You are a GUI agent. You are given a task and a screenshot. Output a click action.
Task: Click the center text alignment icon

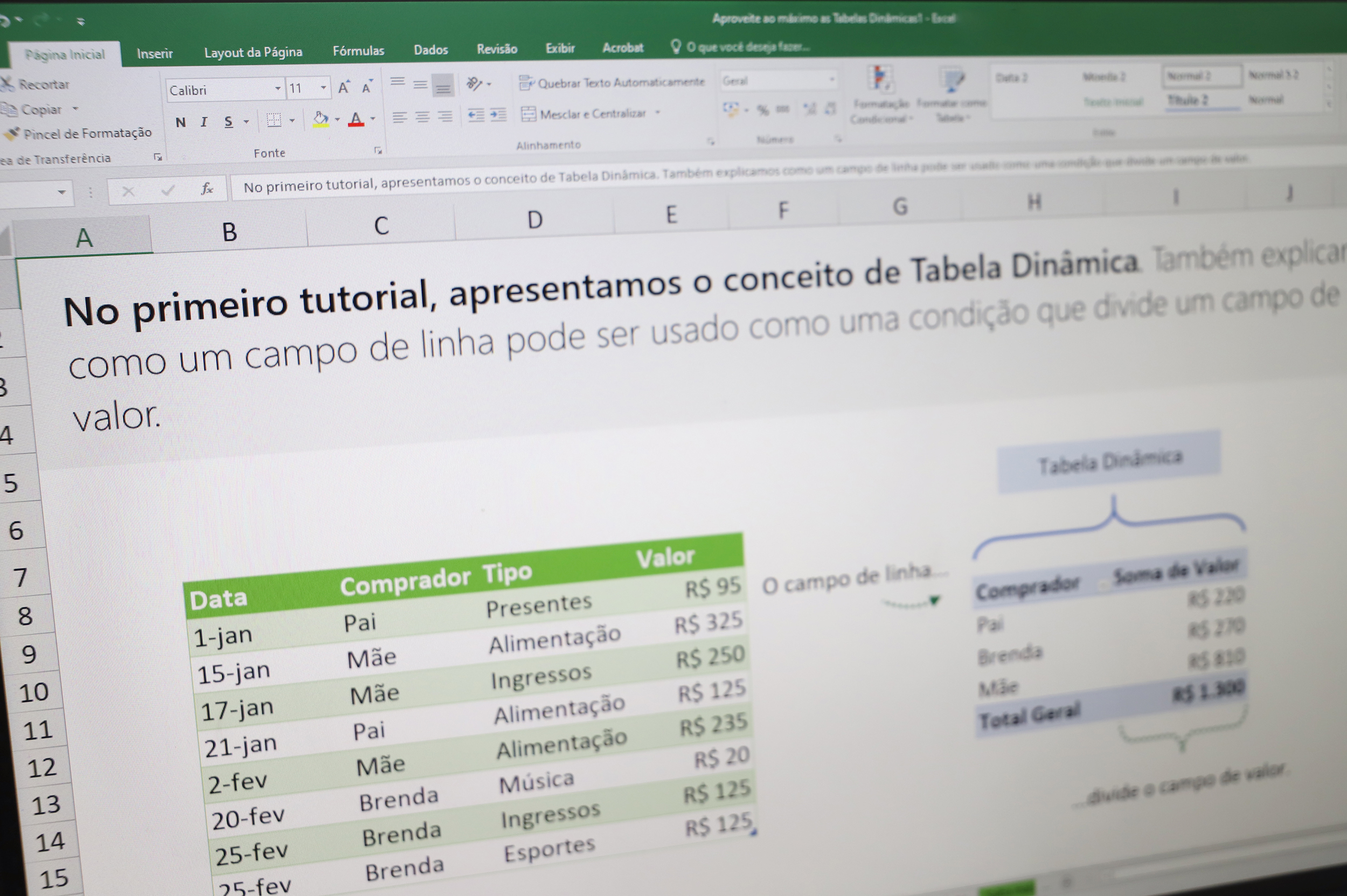tap(422, 117)
